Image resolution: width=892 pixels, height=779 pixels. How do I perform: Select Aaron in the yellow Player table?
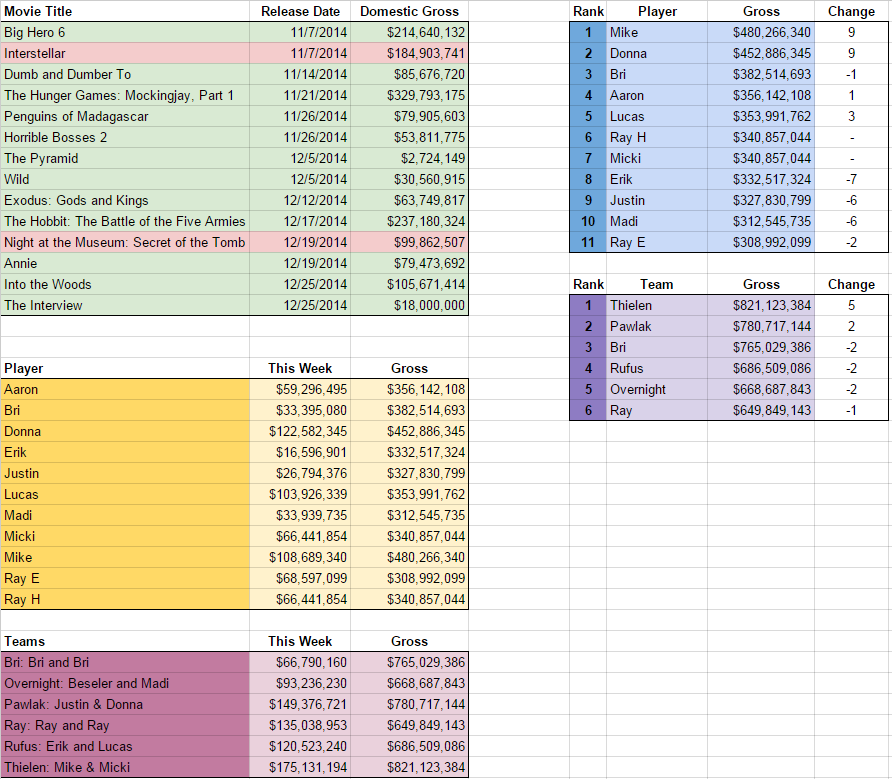[125, 390]
